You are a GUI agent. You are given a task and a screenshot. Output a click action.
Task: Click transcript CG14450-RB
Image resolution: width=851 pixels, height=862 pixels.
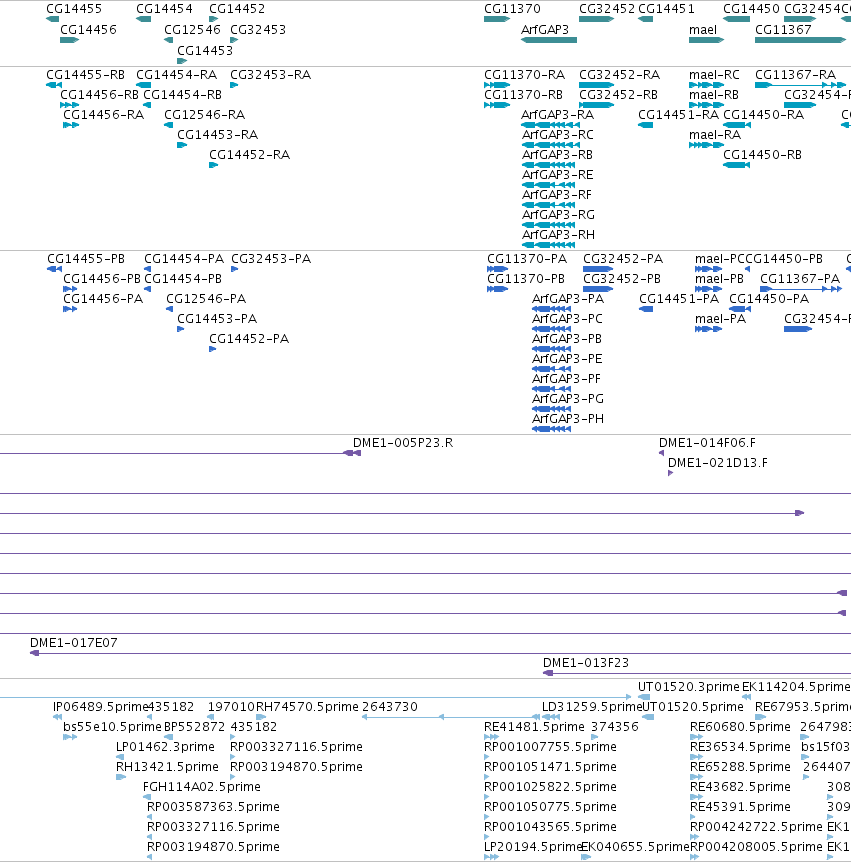737,165
